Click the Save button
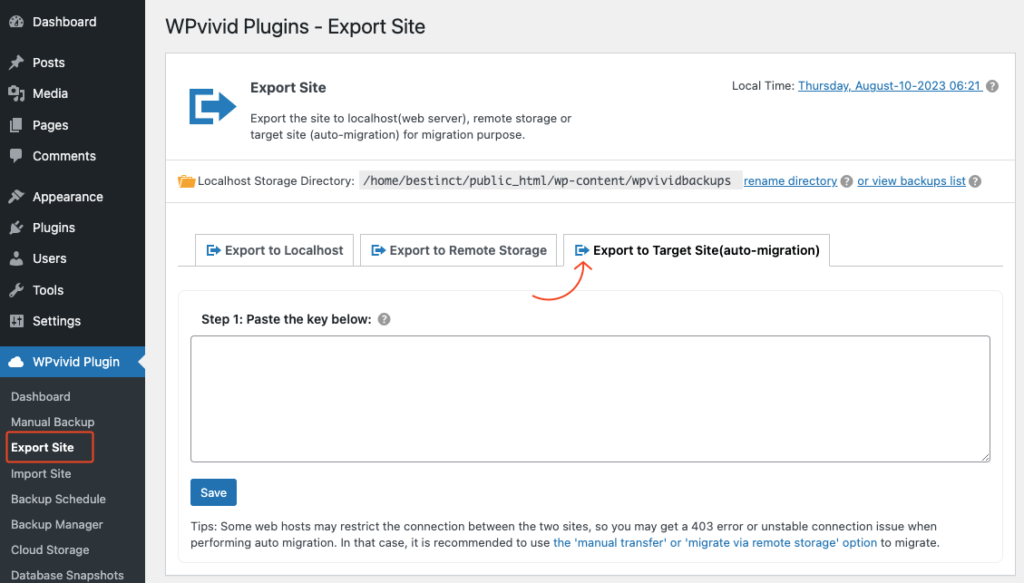1024x583 pixels. point(213,492)
